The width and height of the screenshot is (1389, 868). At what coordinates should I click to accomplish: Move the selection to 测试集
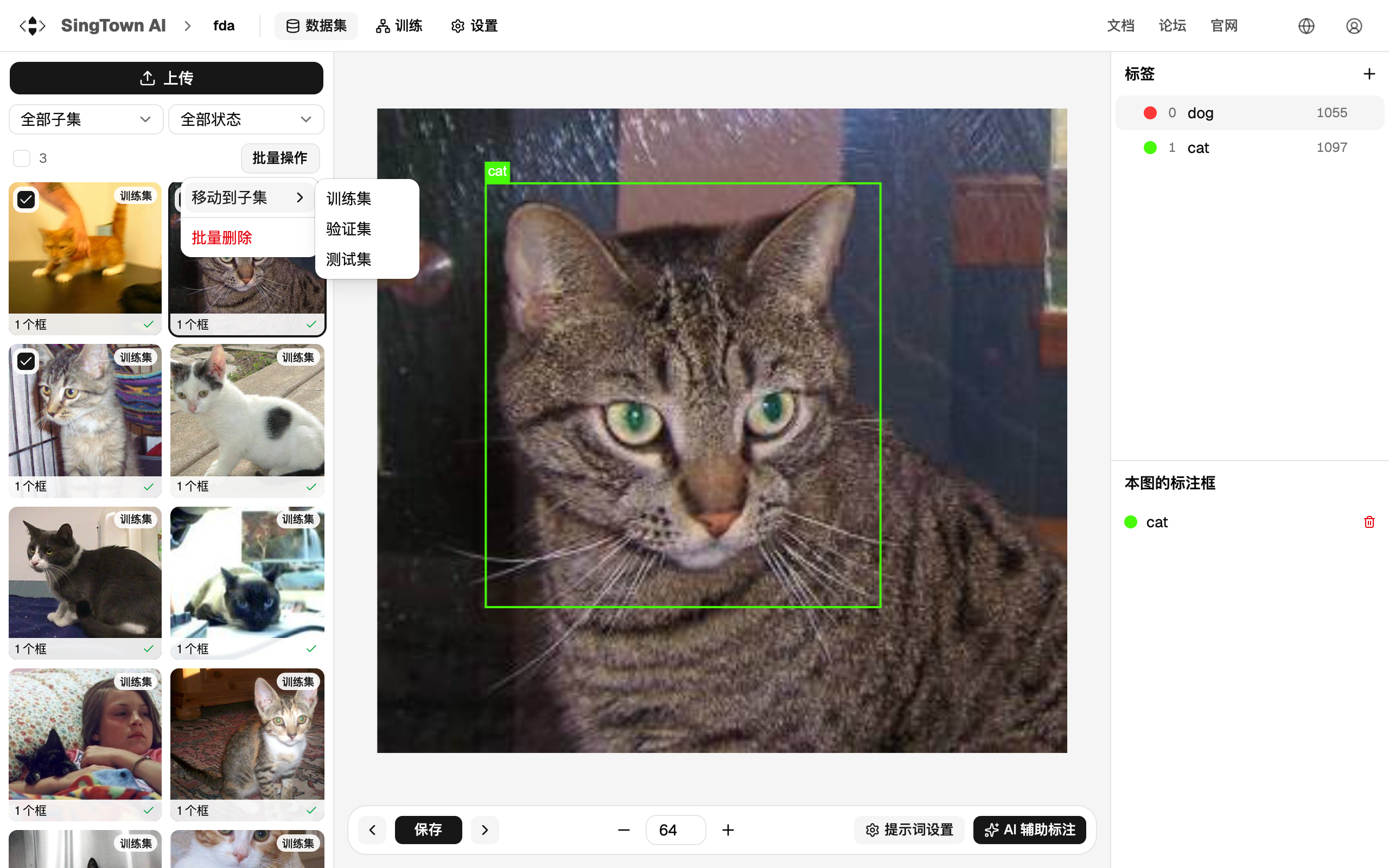click(x=349, y=259)
